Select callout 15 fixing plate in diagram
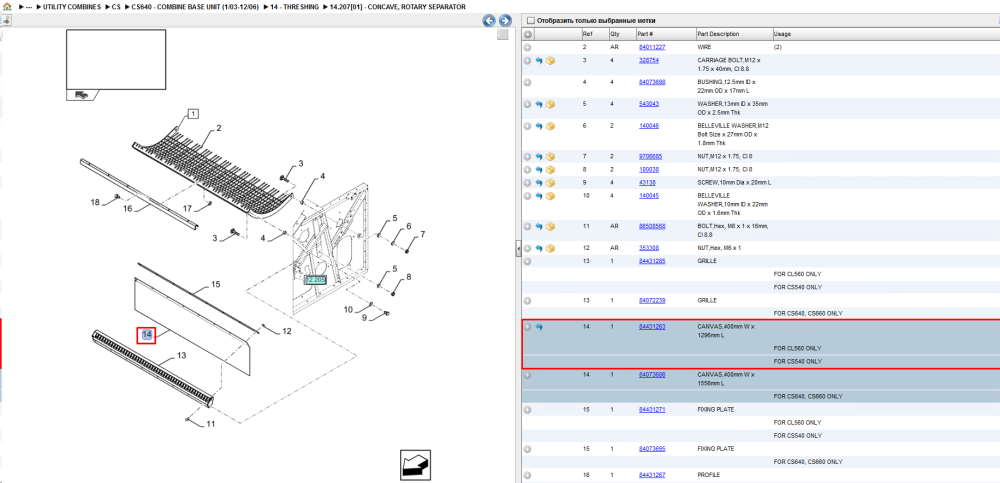Image resolution: width=1000 pixels, height=483 pixels. pos(216,284)
